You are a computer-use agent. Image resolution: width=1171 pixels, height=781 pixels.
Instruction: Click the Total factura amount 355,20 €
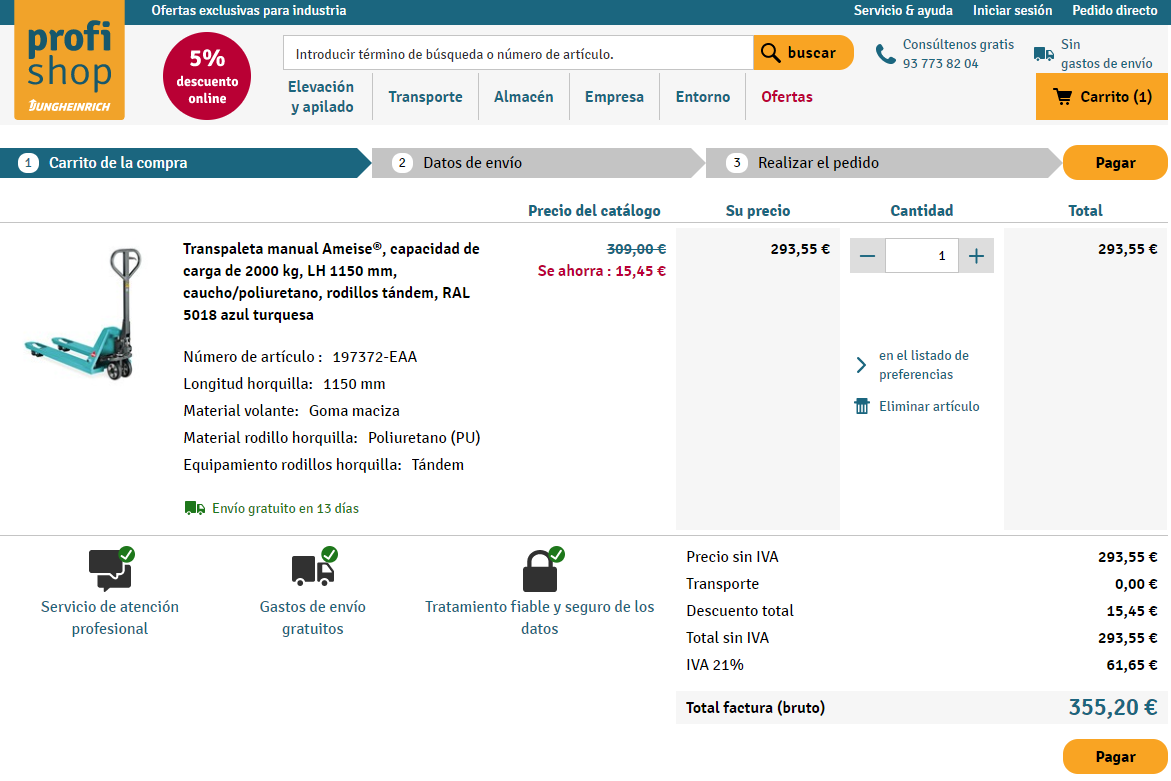tap(1113, 707)
